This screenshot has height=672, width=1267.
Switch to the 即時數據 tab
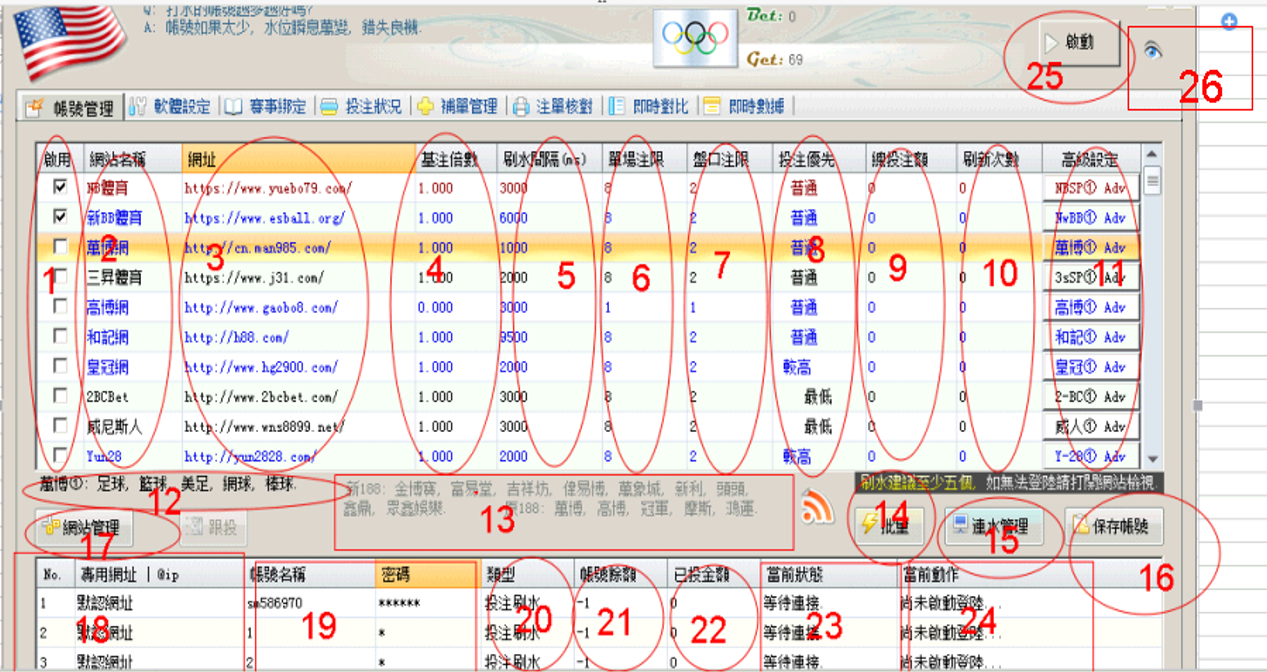(744, 107)
